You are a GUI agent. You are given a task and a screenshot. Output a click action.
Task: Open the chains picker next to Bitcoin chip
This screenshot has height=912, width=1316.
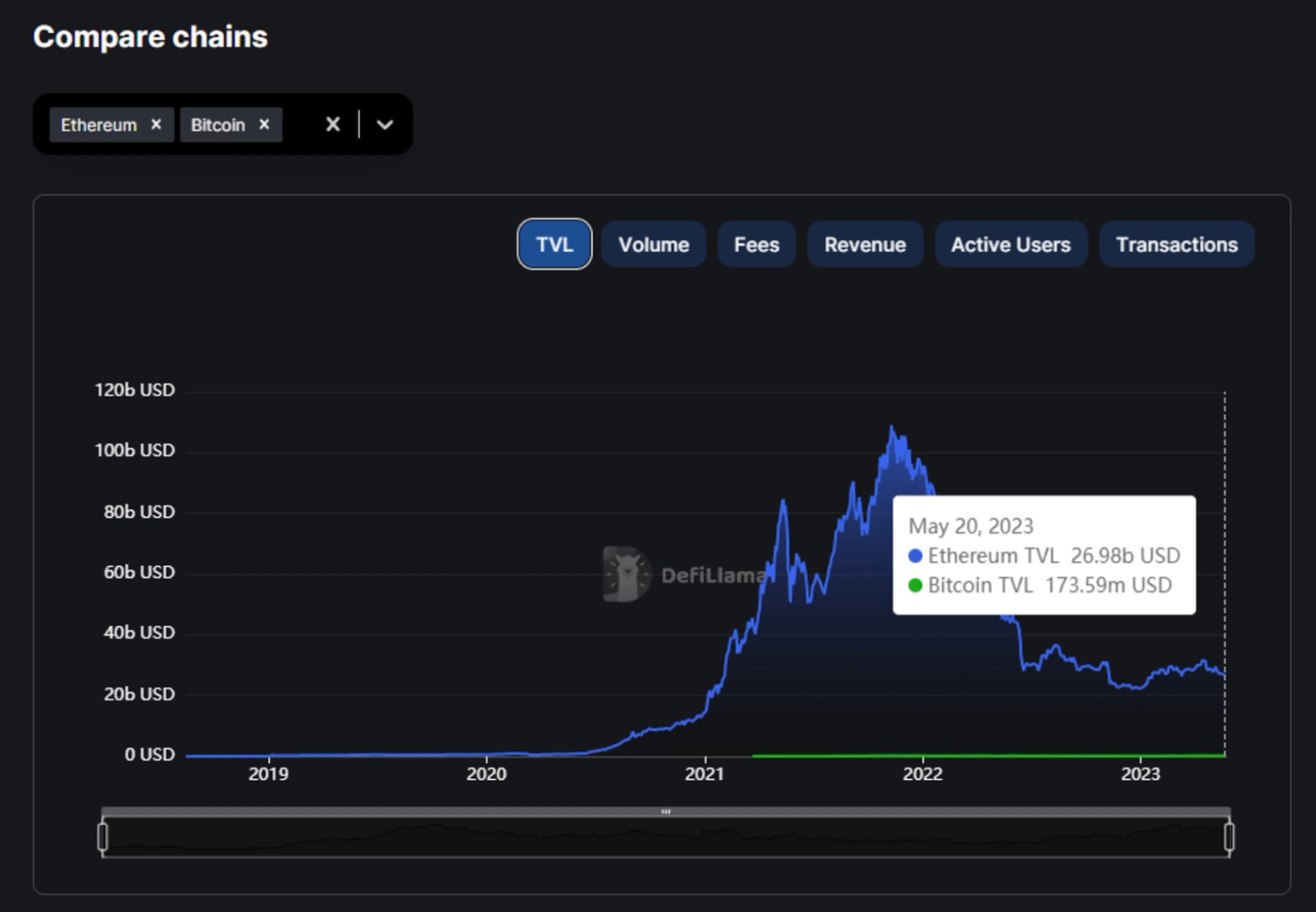[385, 125]
